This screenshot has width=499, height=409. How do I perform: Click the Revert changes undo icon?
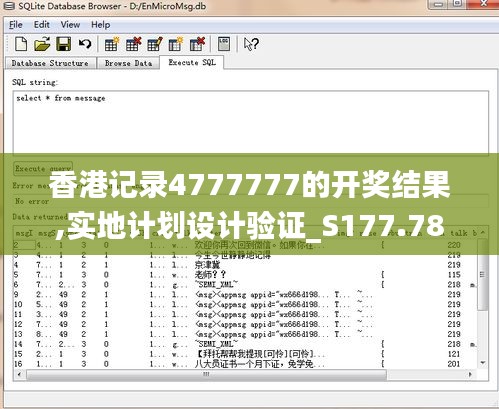(85, 44)
